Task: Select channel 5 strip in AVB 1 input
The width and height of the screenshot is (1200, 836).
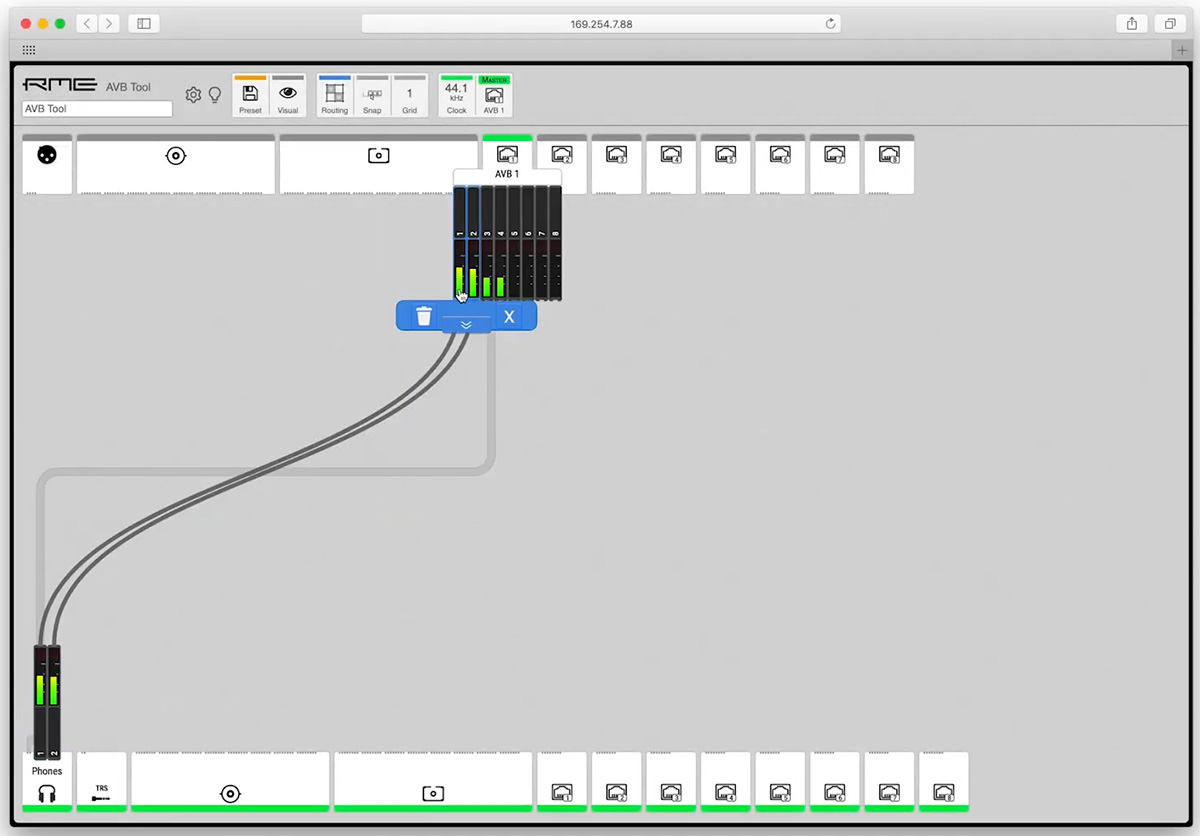Action: (514, 243)
